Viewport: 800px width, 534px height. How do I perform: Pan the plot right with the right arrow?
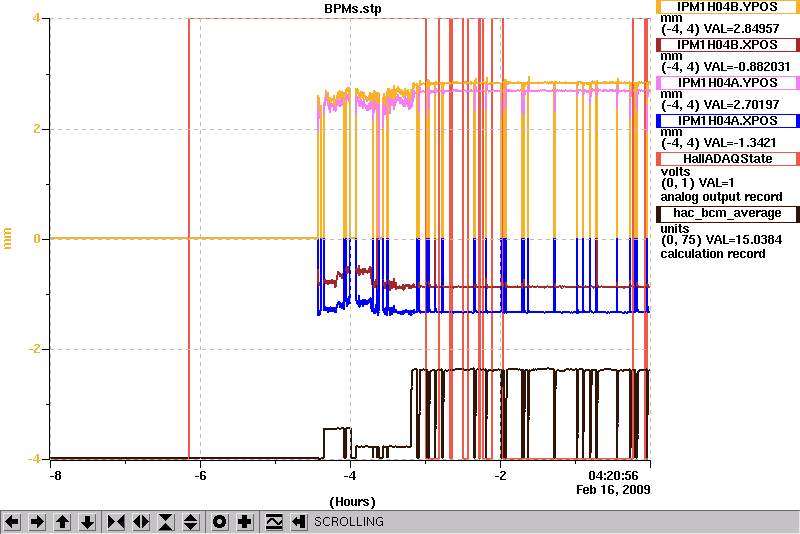point(37,522)
